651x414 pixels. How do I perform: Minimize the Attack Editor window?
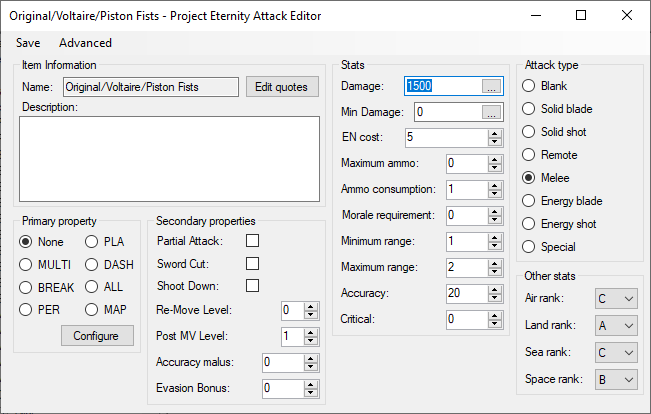tap(536, 15)
